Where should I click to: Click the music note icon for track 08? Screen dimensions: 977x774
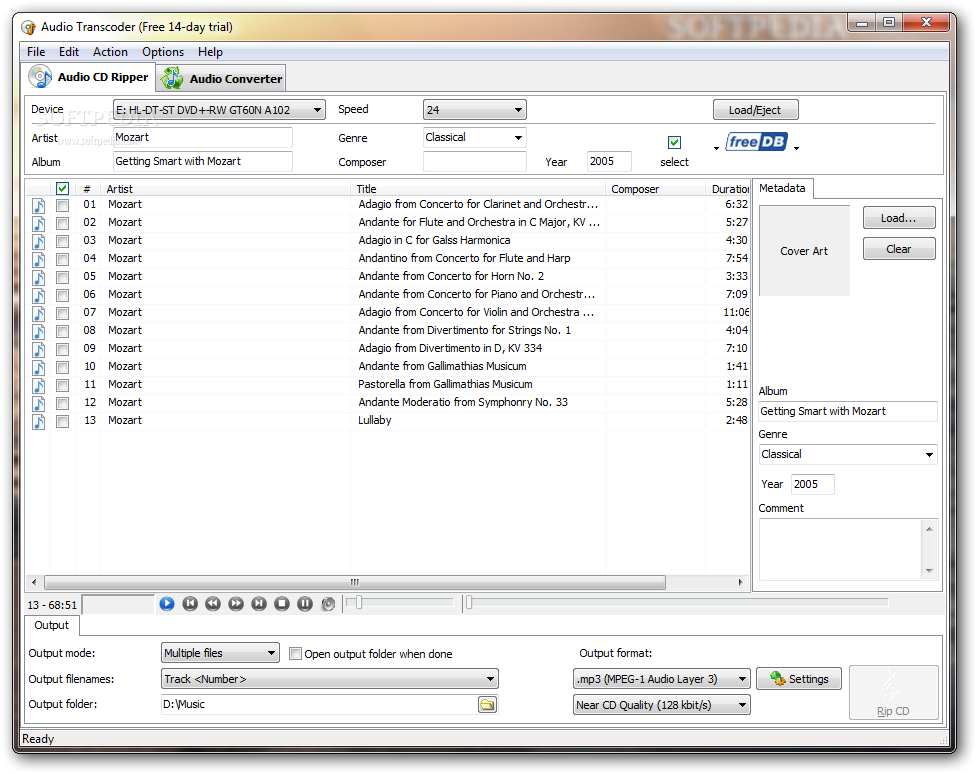pyautogui.click(x=39, y=332)
